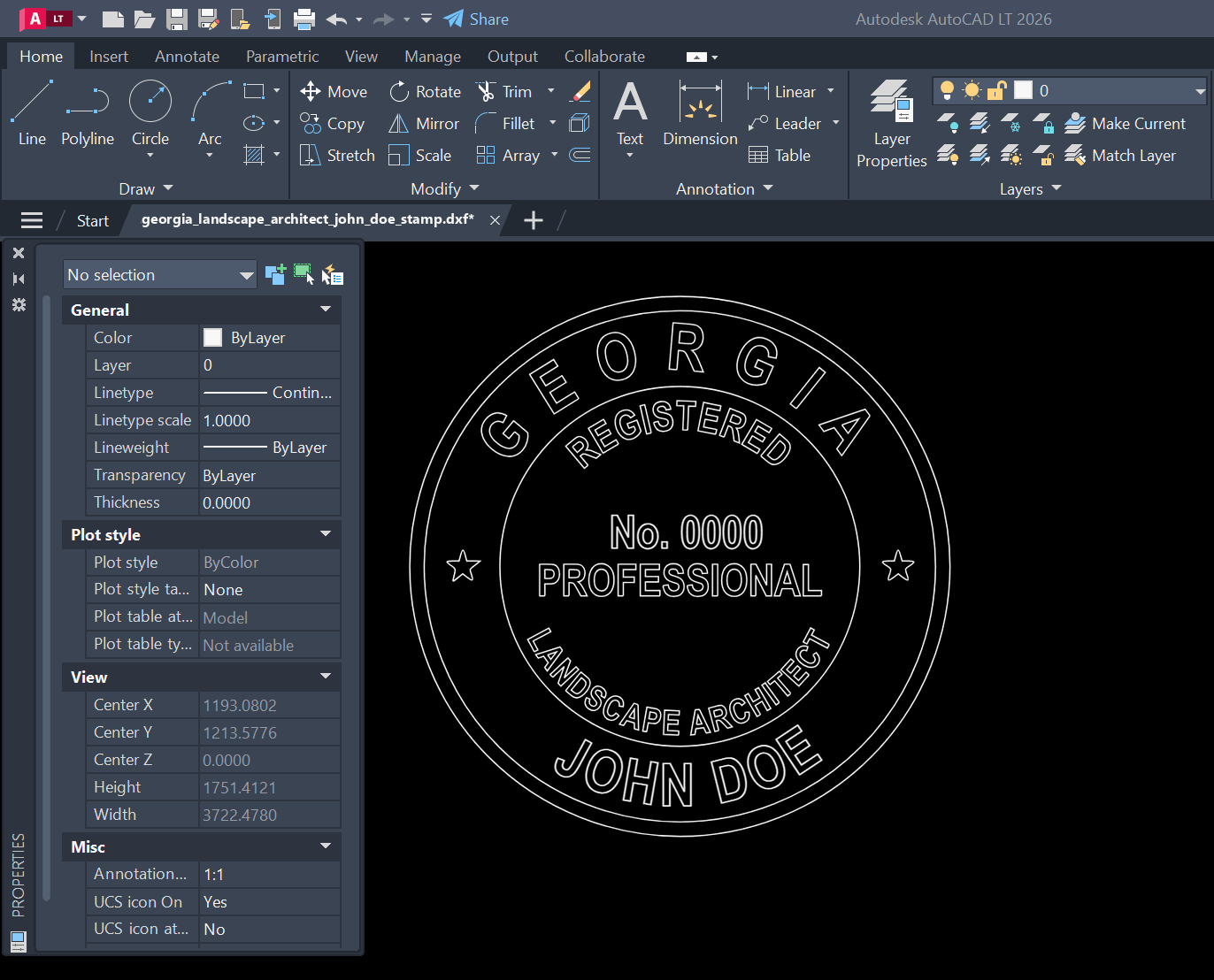Viewport: 1214px width, 980px height.
Task: Open the No selection dropdown
Action: [160, 274]
